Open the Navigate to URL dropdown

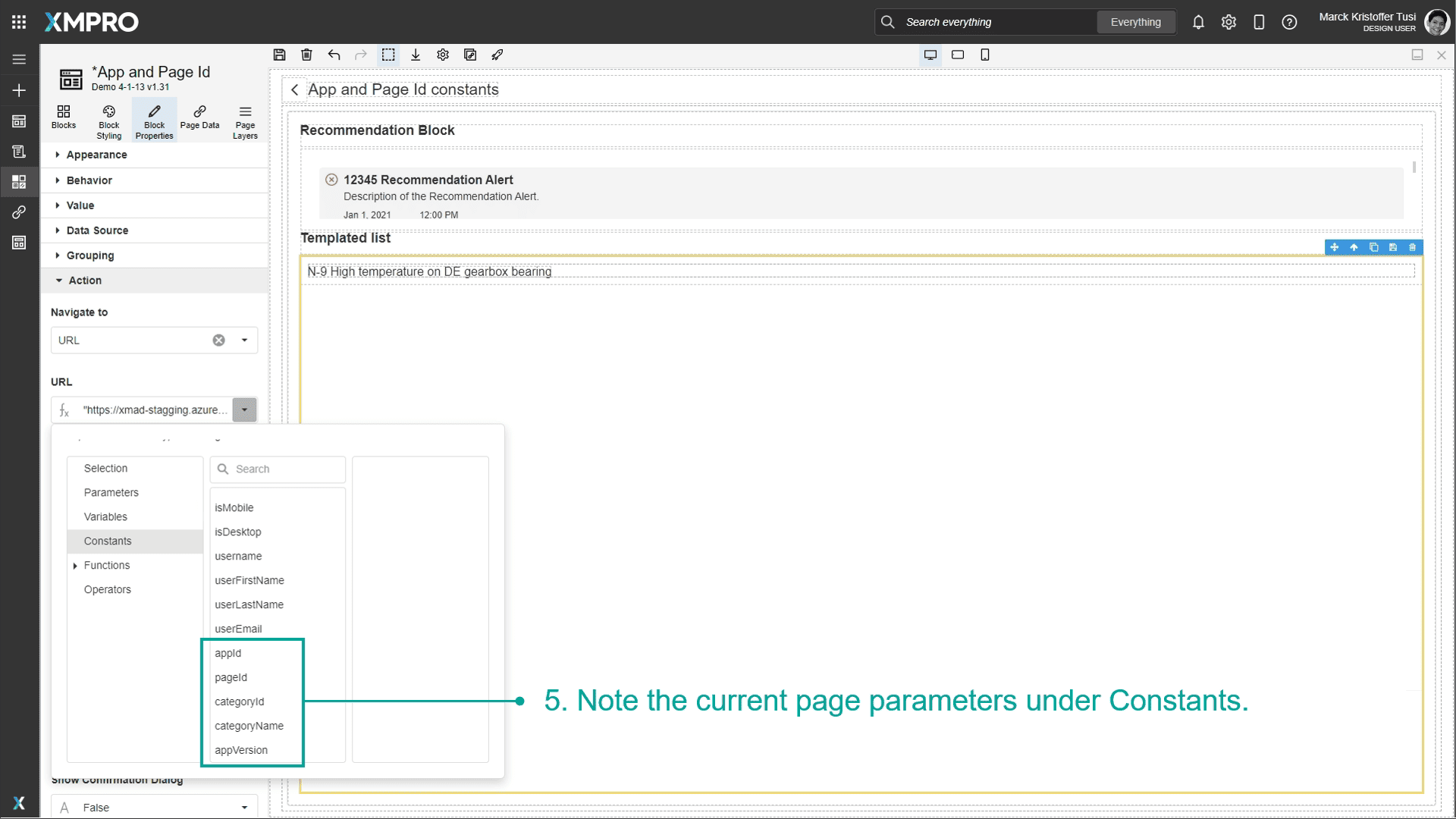point(243,340)
